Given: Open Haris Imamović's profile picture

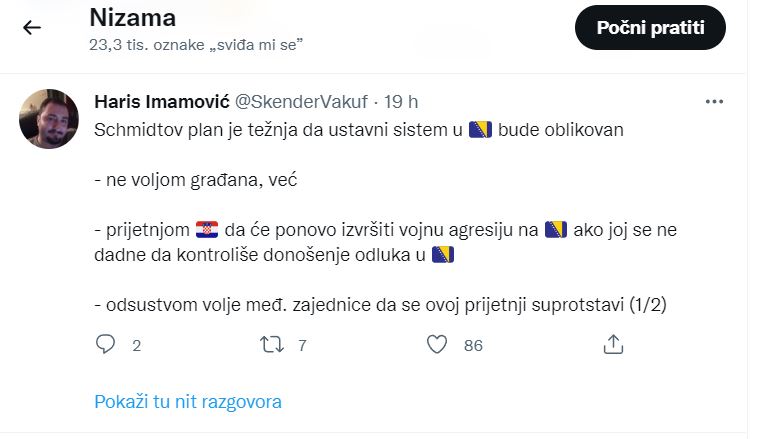Looking at the screenshot, I should [x=49, y=118].
